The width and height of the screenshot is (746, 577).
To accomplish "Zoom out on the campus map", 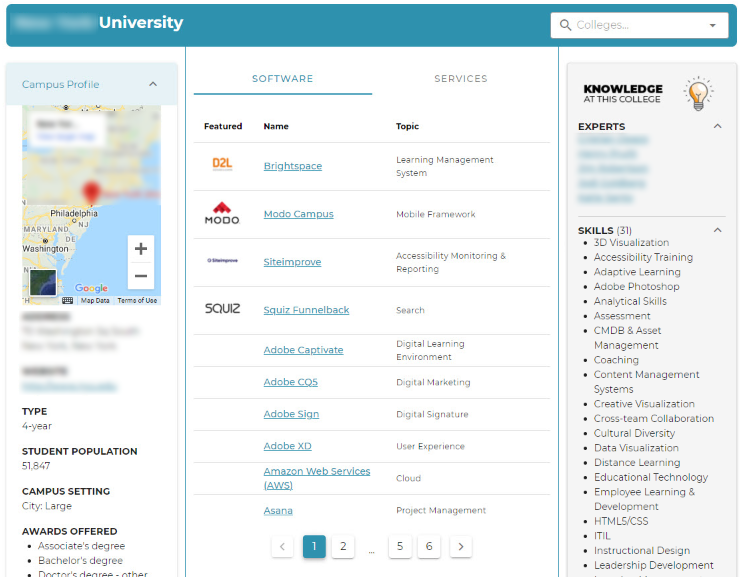I will (141, 276).
